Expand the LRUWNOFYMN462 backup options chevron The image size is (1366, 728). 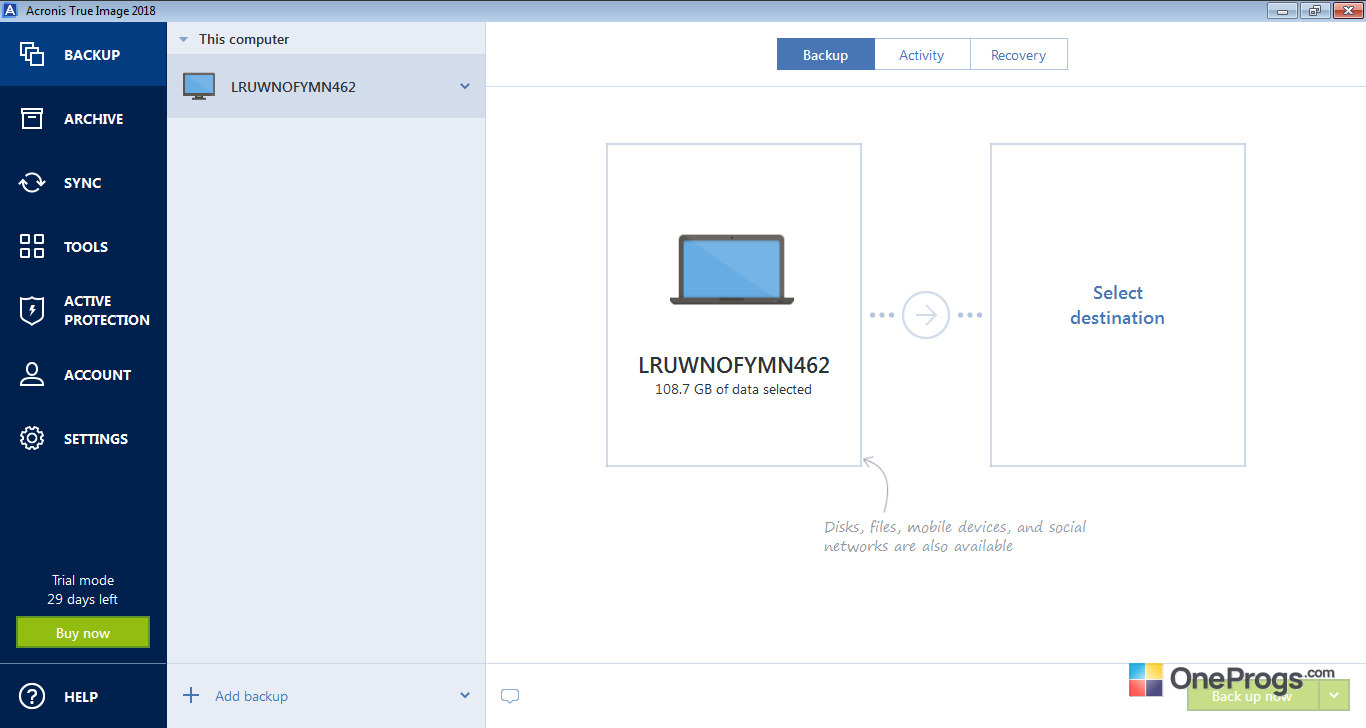465,86
